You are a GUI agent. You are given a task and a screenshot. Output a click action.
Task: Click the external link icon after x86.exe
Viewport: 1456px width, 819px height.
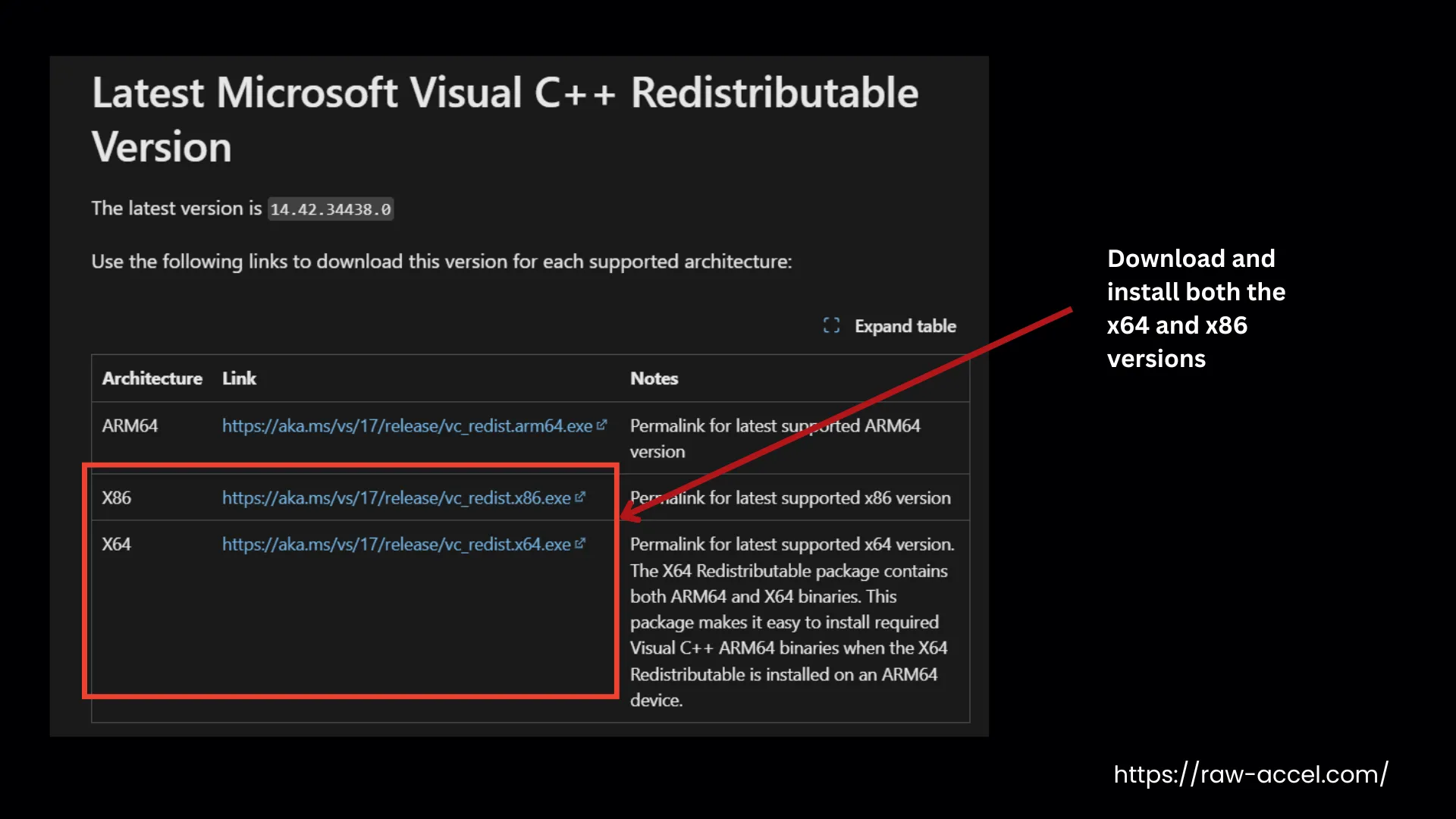click(580, 497)
